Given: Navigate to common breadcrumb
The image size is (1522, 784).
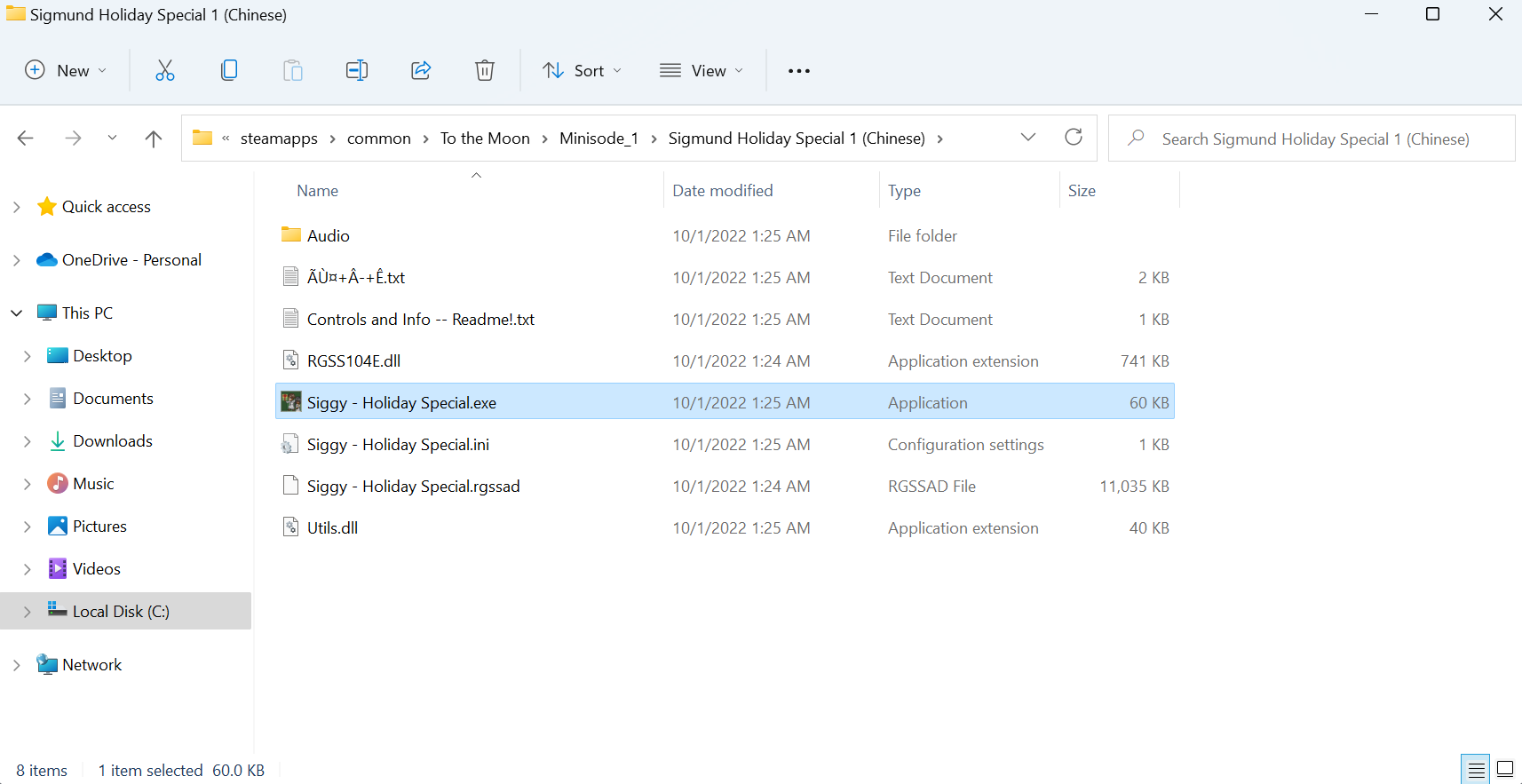Looking at the screenshot, I should point(379,139).
